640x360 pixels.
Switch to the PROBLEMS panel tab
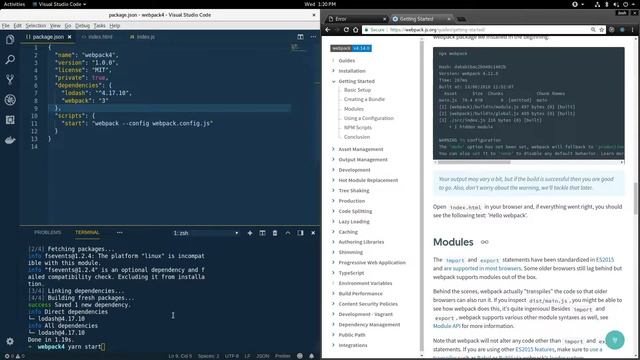pyautogui.click(x=48, y=233)
